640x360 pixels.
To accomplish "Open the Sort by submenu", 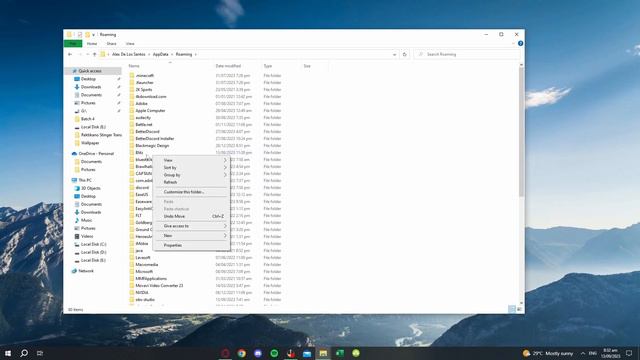I will coord(191,168).
